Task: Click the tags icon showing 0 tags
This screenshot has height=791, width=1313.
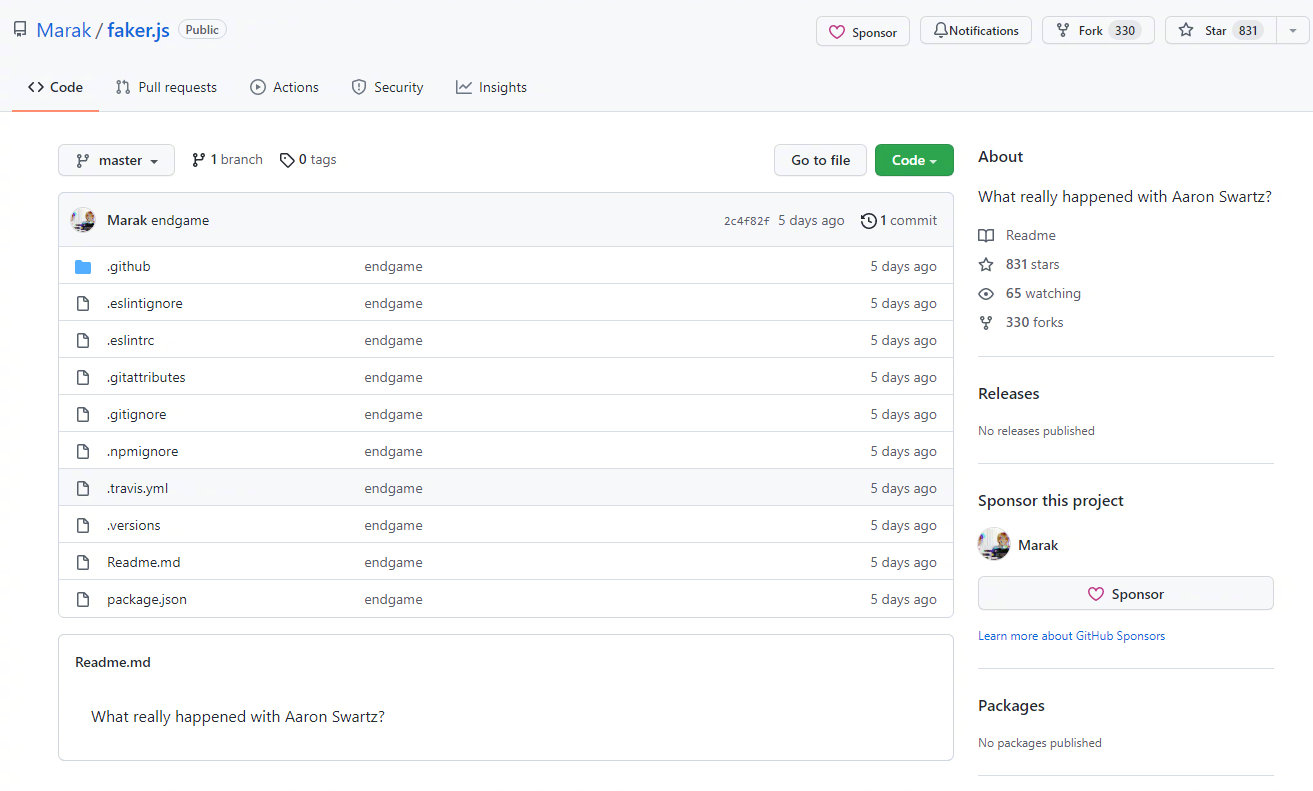Action: coord(285,159)
